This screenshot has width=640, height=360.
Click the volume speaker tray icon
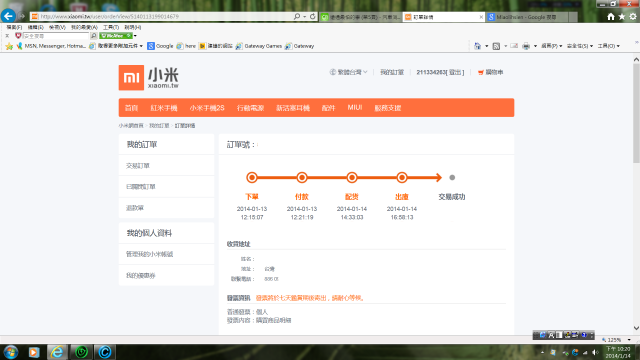[595, 352]
